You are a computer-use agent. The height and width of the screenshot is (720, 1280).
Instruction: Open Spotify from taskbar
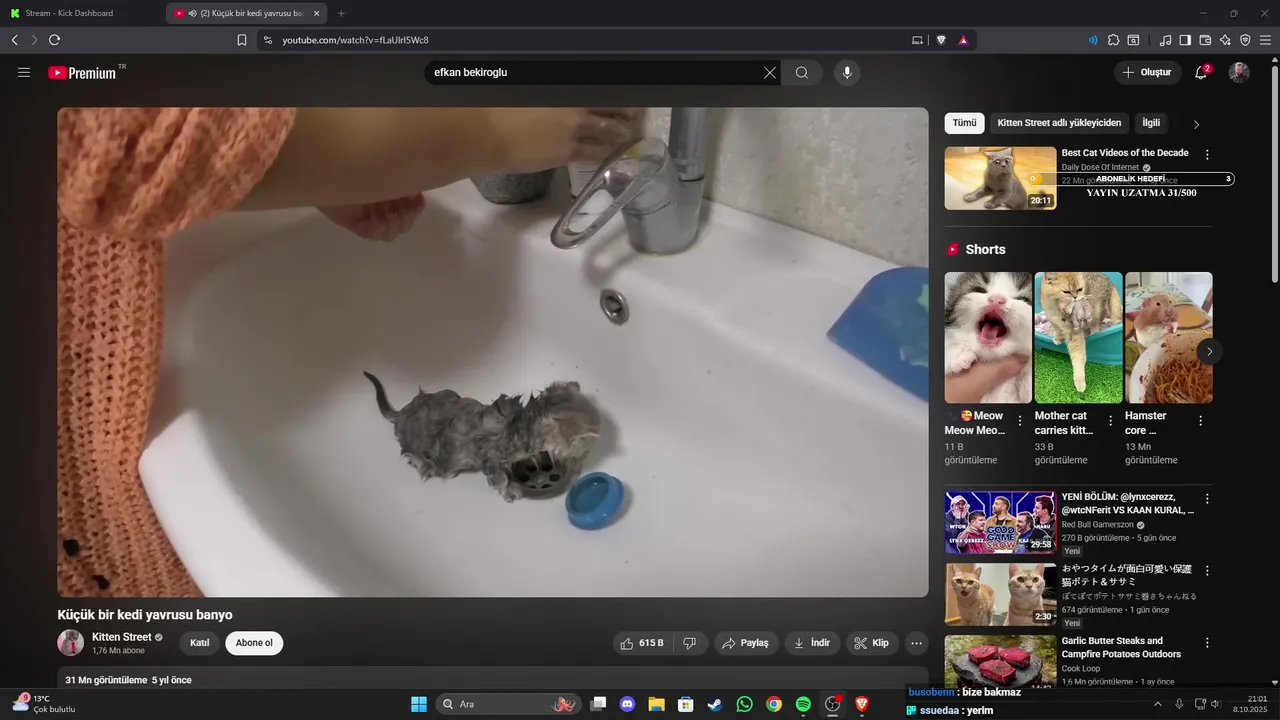tap(803, 704)
